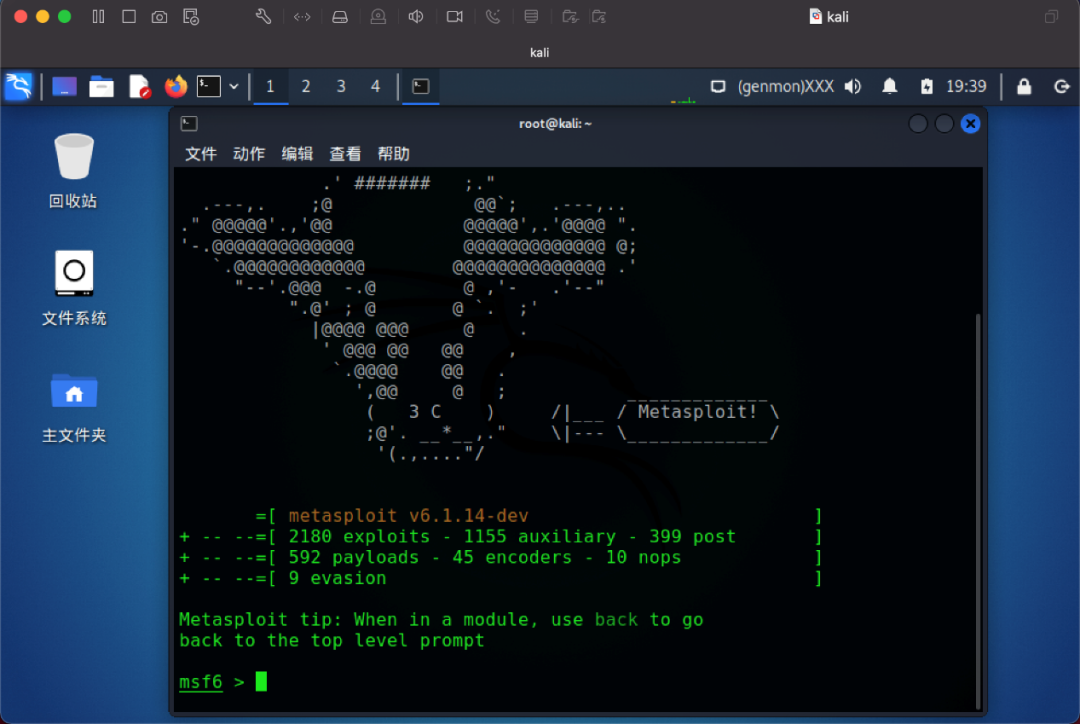Open notifications with the bell icon
Viewport: 1080px width, 724px height.
[x=890, y=87]
